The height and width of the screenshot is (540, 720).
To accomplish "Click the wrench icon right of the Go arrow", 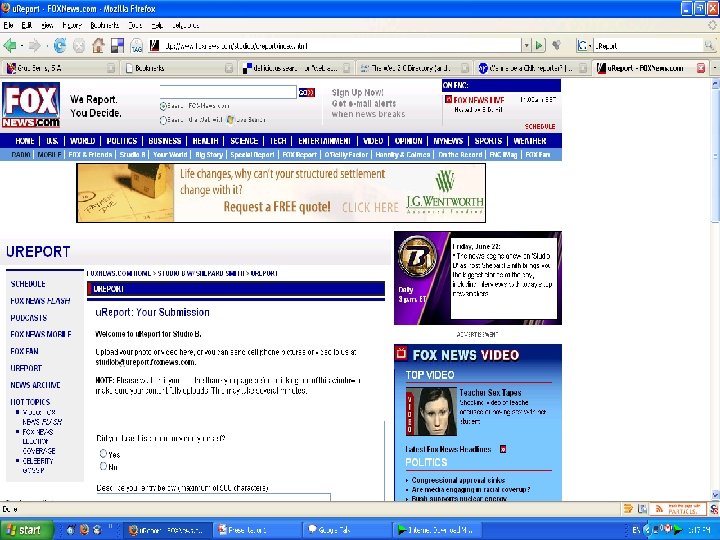I will pyautogui.click(x=557, y=45).
